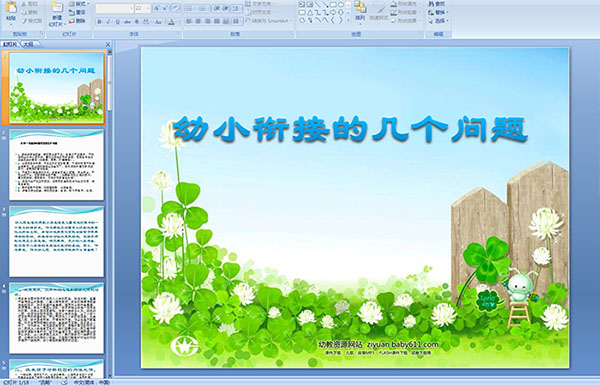Open the font name dropdown

pyautogui.click(x=131, y=8)
